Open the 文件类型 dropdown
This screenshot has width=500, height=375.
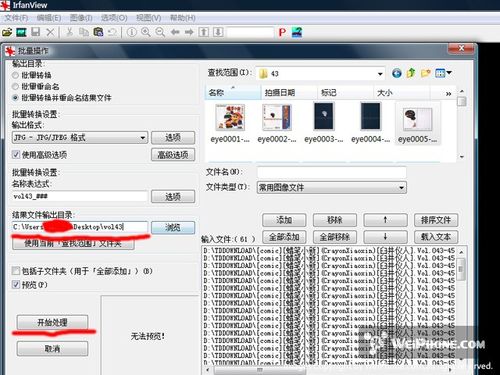click(x=332, y=188)
